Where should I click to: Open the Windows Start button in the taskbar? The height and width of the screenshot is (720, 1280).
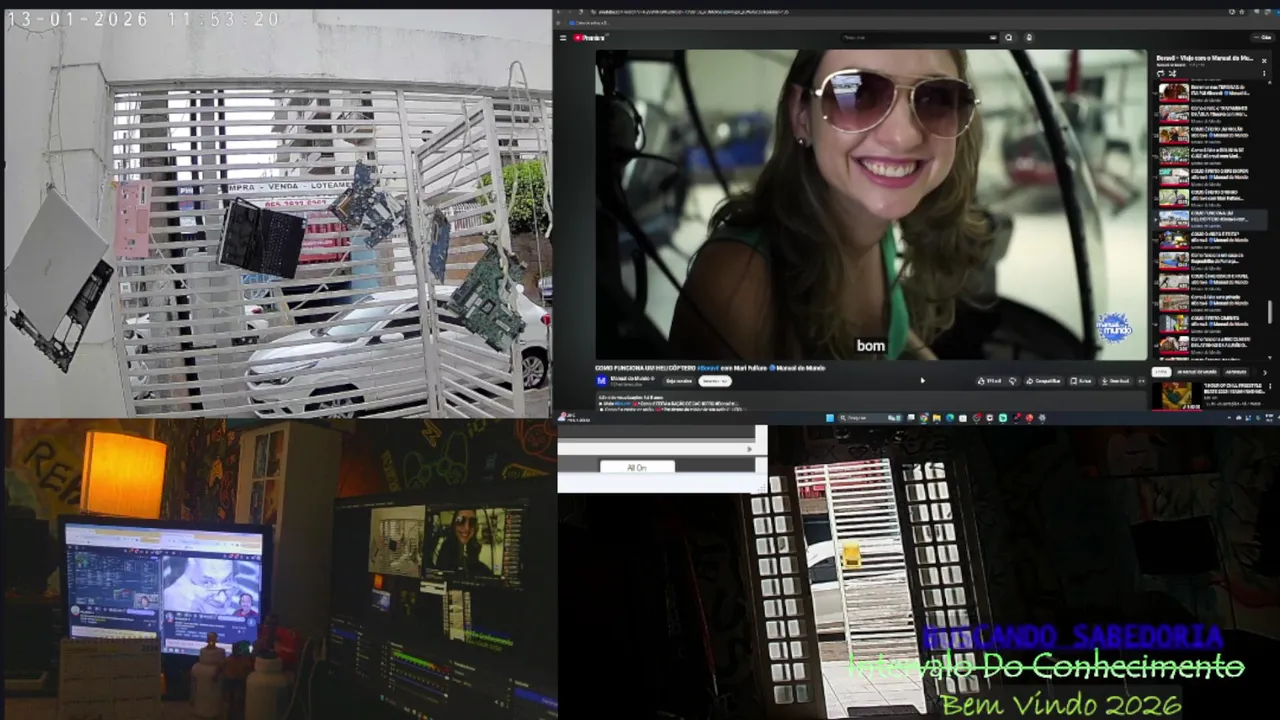pos(830,418)
